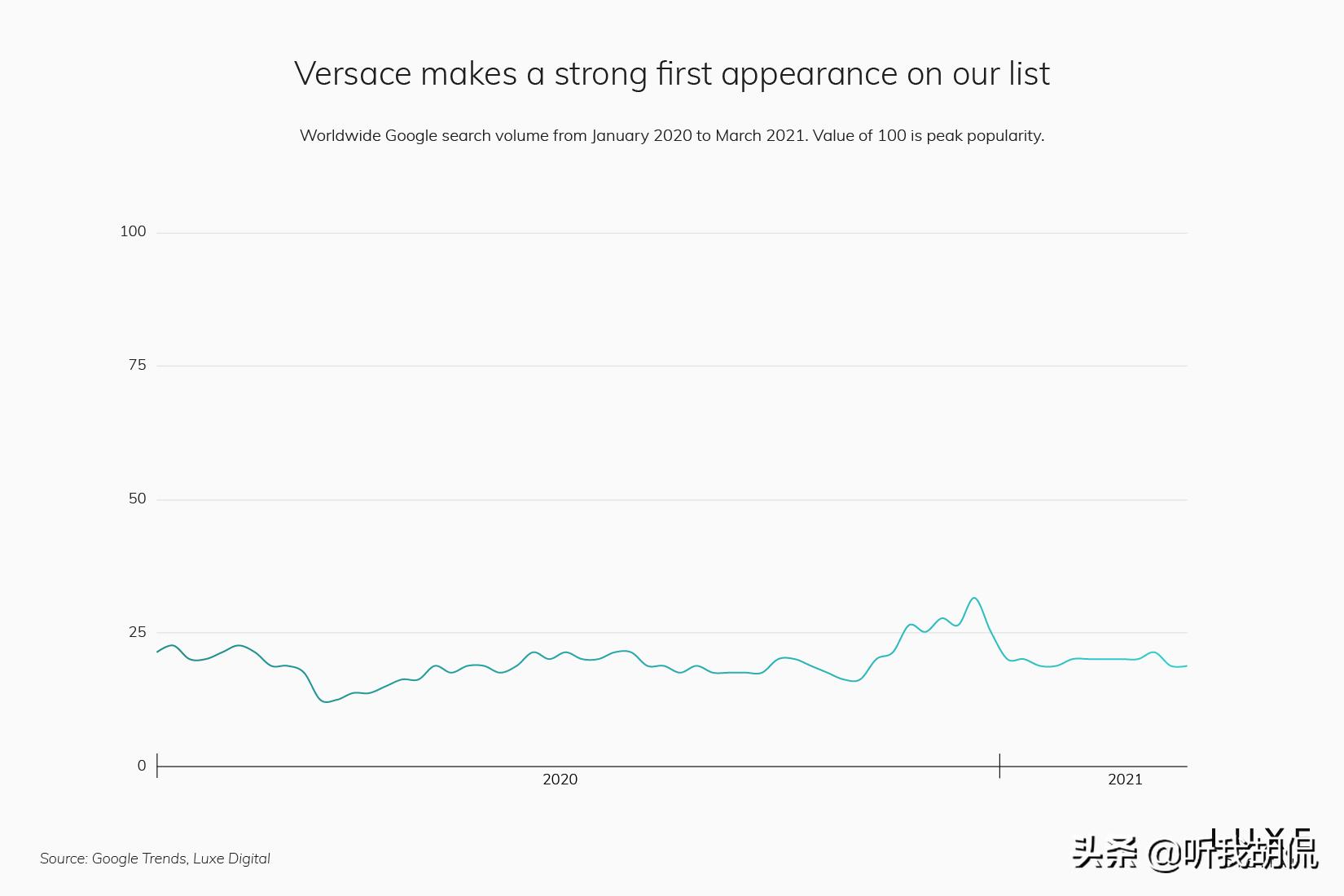The width and height of the screenshot is (1344, 896).
Task: Click the tick mark at the axis start
Action: [157, 766]
